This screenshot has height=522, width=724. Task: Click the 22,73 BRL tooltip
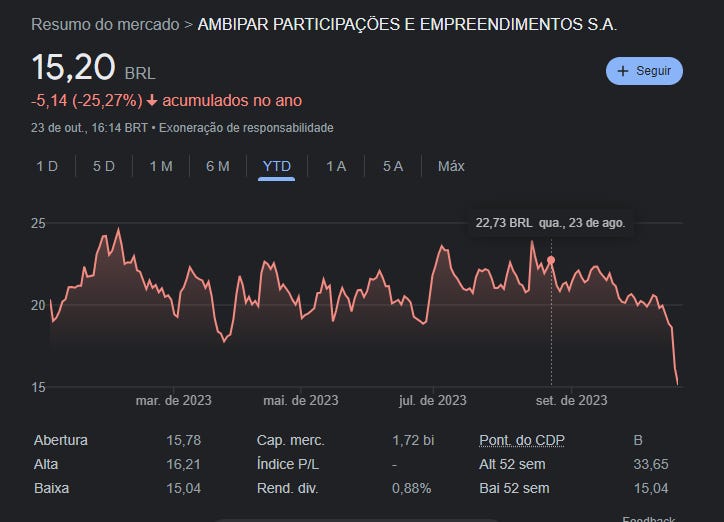[550, 223]
